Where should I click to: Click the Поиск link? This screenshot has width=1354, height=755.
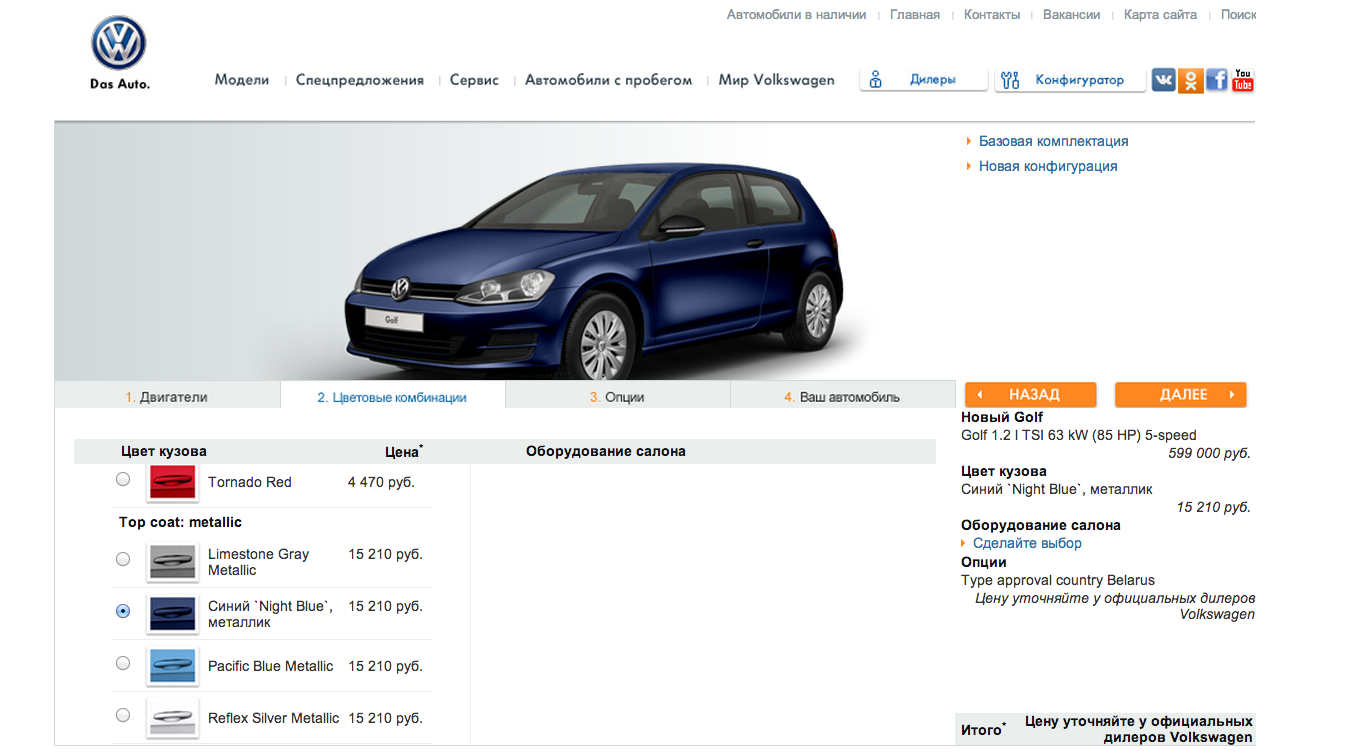coord(1238,15)
